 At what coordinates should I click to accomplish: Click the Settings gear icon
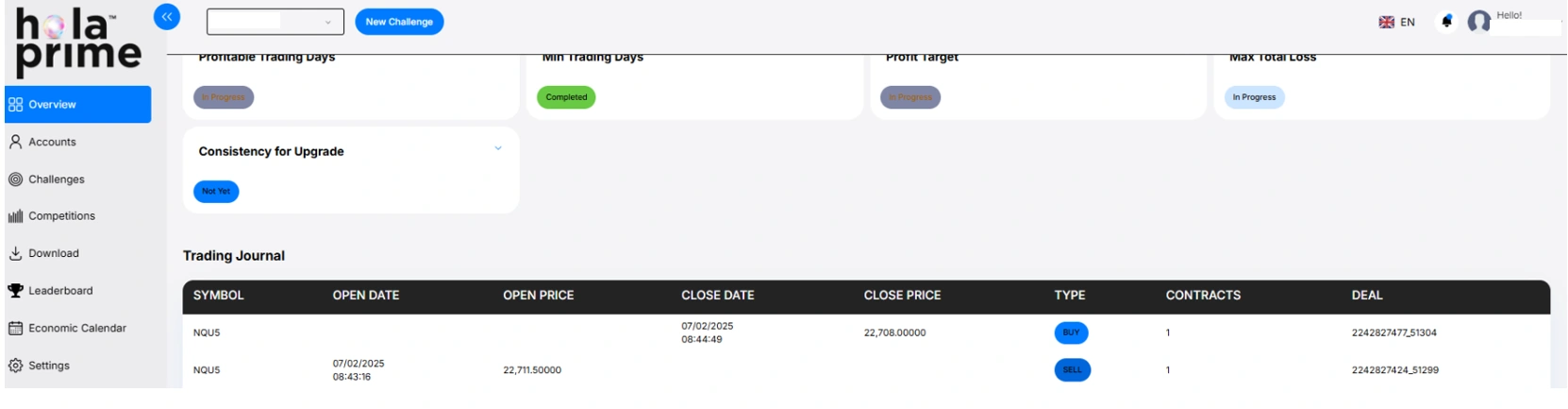tap(16, 366)
